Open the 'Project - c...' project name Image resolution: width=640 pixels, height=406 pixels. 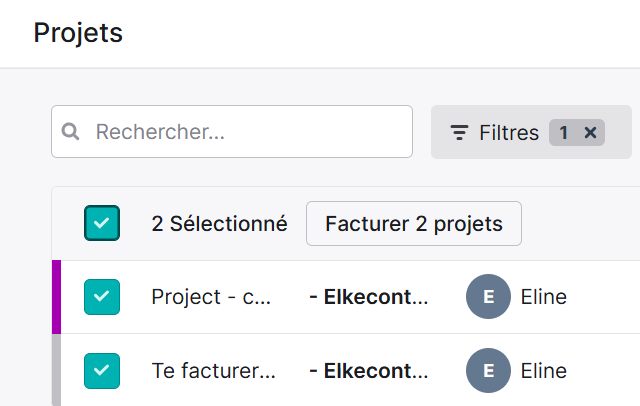click(x=211, y=297)
